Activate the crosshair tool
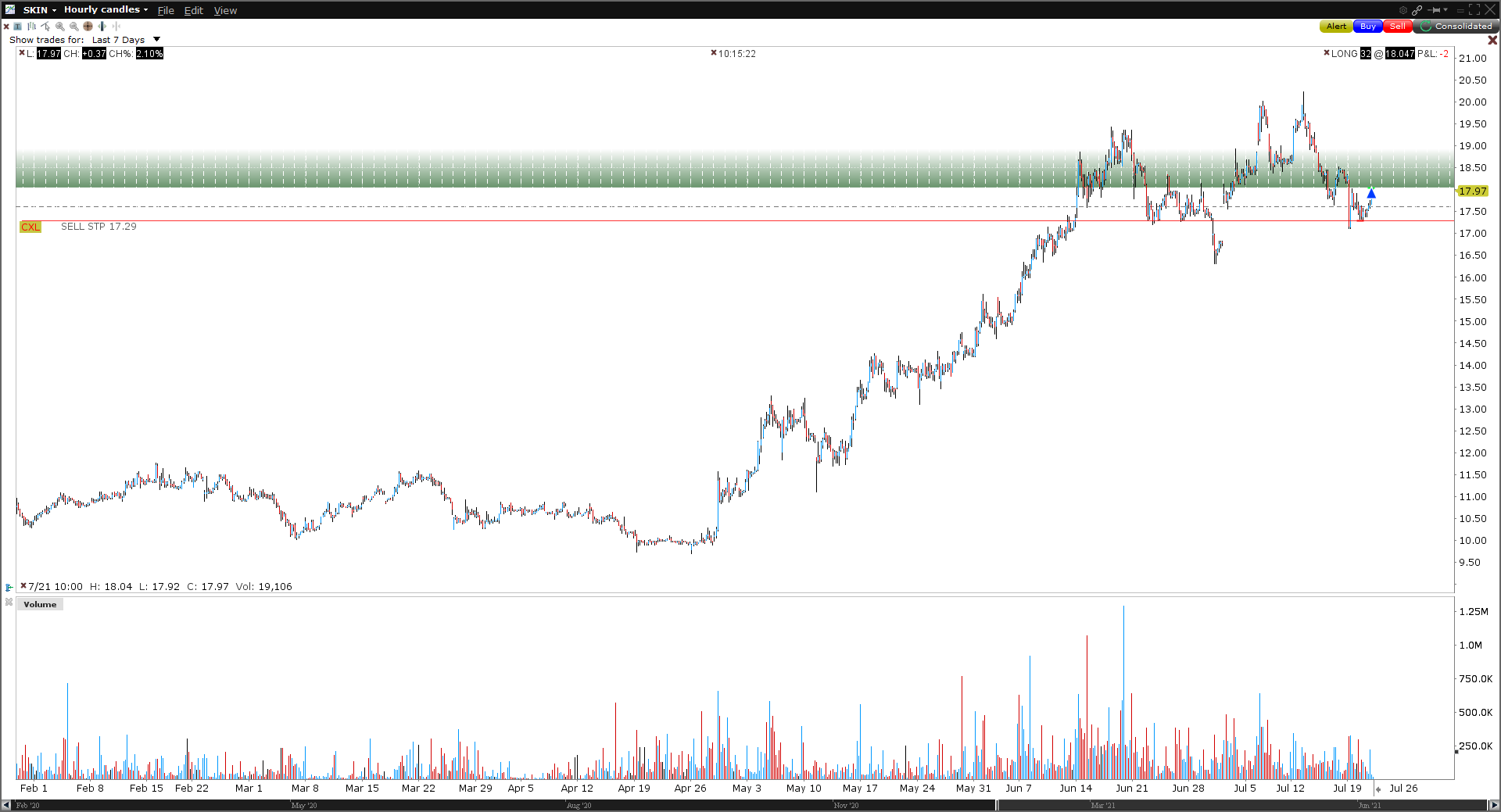 pyautogui.click(x=88, y=26)
